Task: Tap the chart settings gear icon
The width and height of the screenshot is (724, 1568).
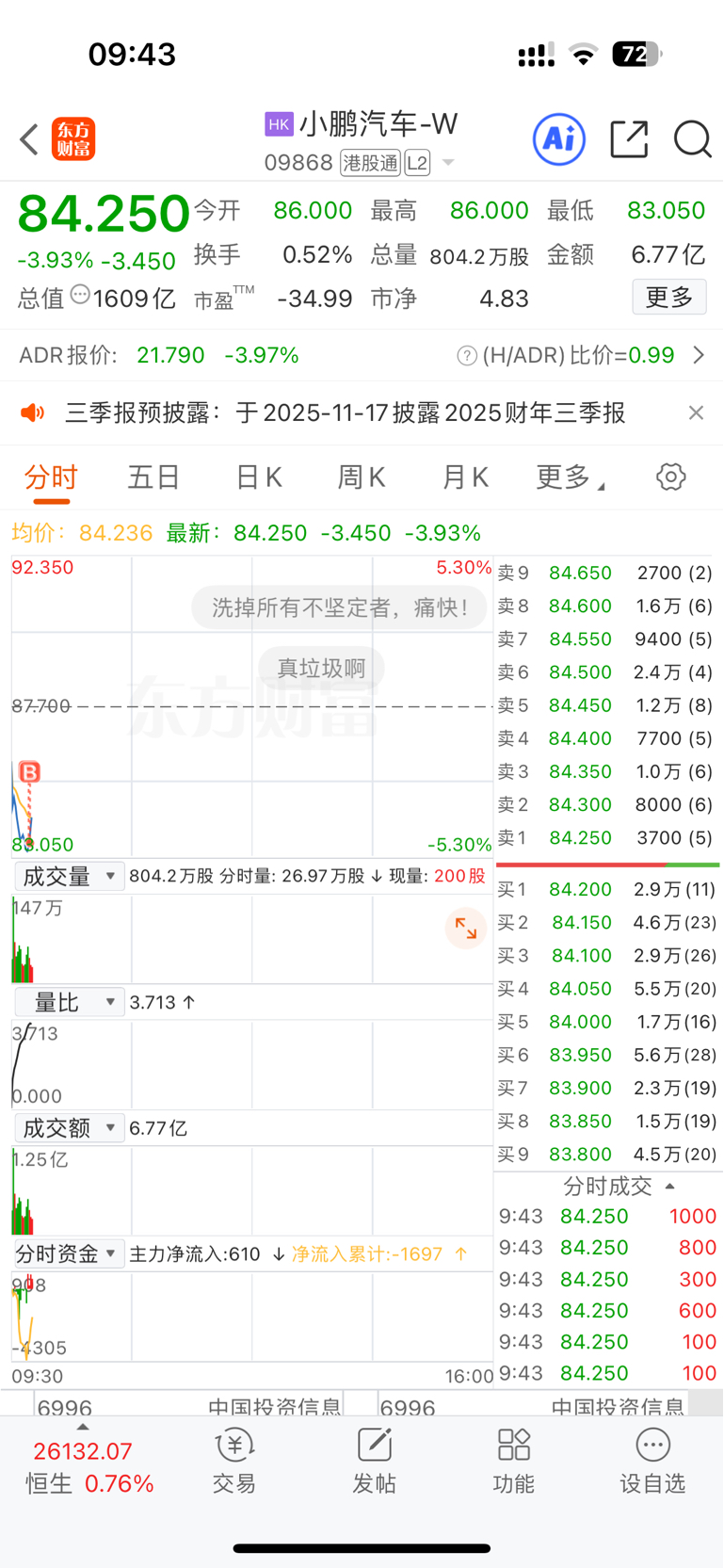Action: 671,477
